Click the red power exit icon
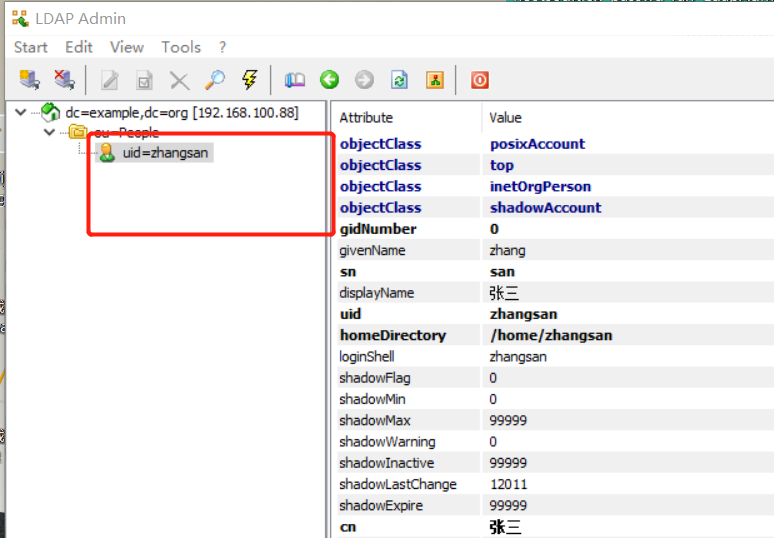The height and width of the screenshot is (538, 774). (x=480, y=80)
